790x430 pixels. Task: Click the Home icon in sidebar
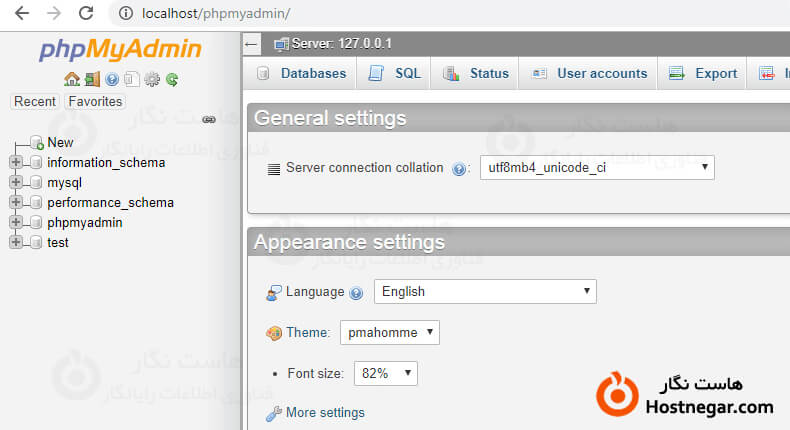pos(71,79)
